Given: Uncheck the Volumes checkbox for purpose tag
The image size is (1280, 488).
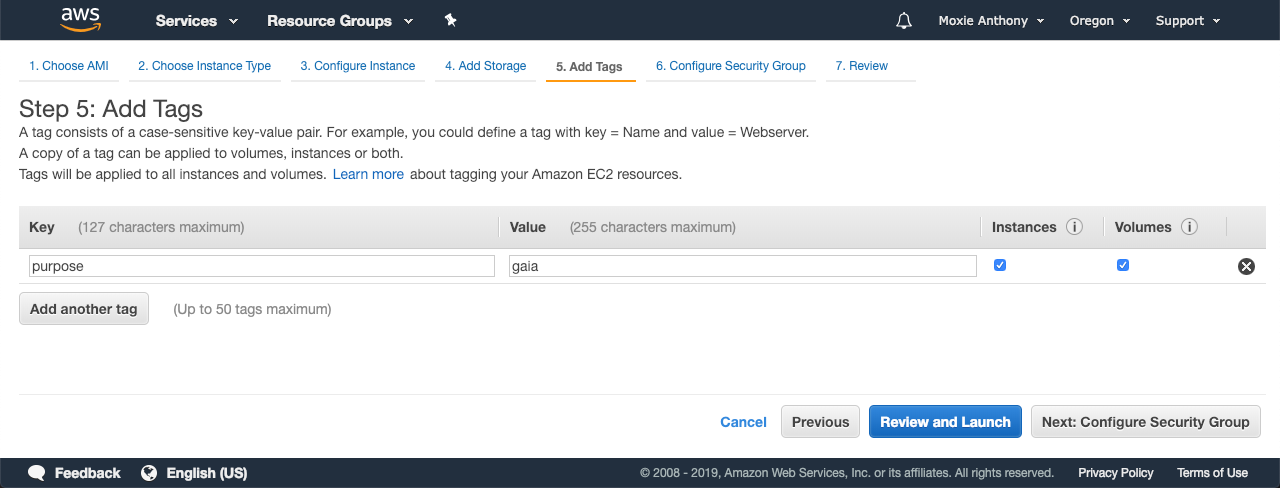Looking at the screenshot, I should (x=1123, y=265).
